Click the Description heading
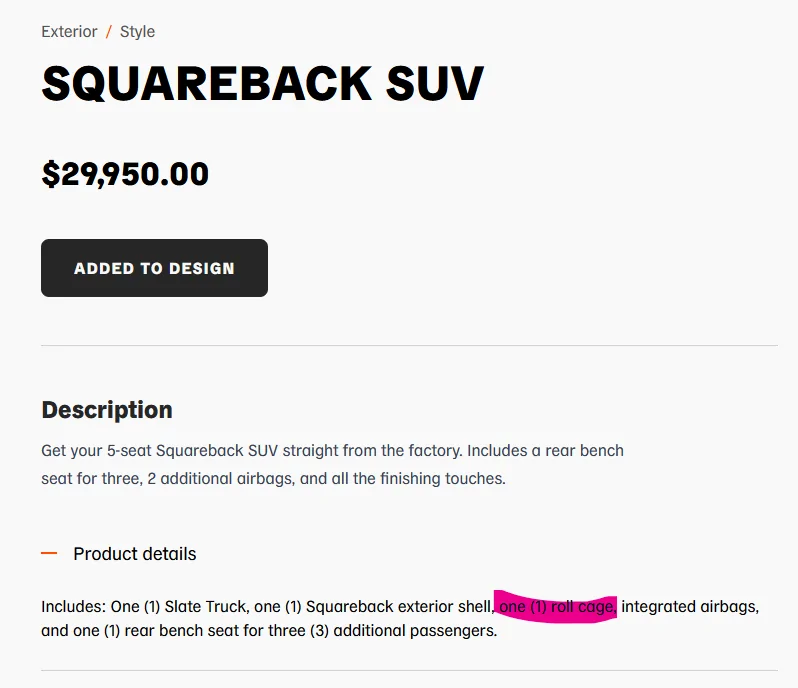This screenshot has height=688, width=798. (x=107, y=410)
